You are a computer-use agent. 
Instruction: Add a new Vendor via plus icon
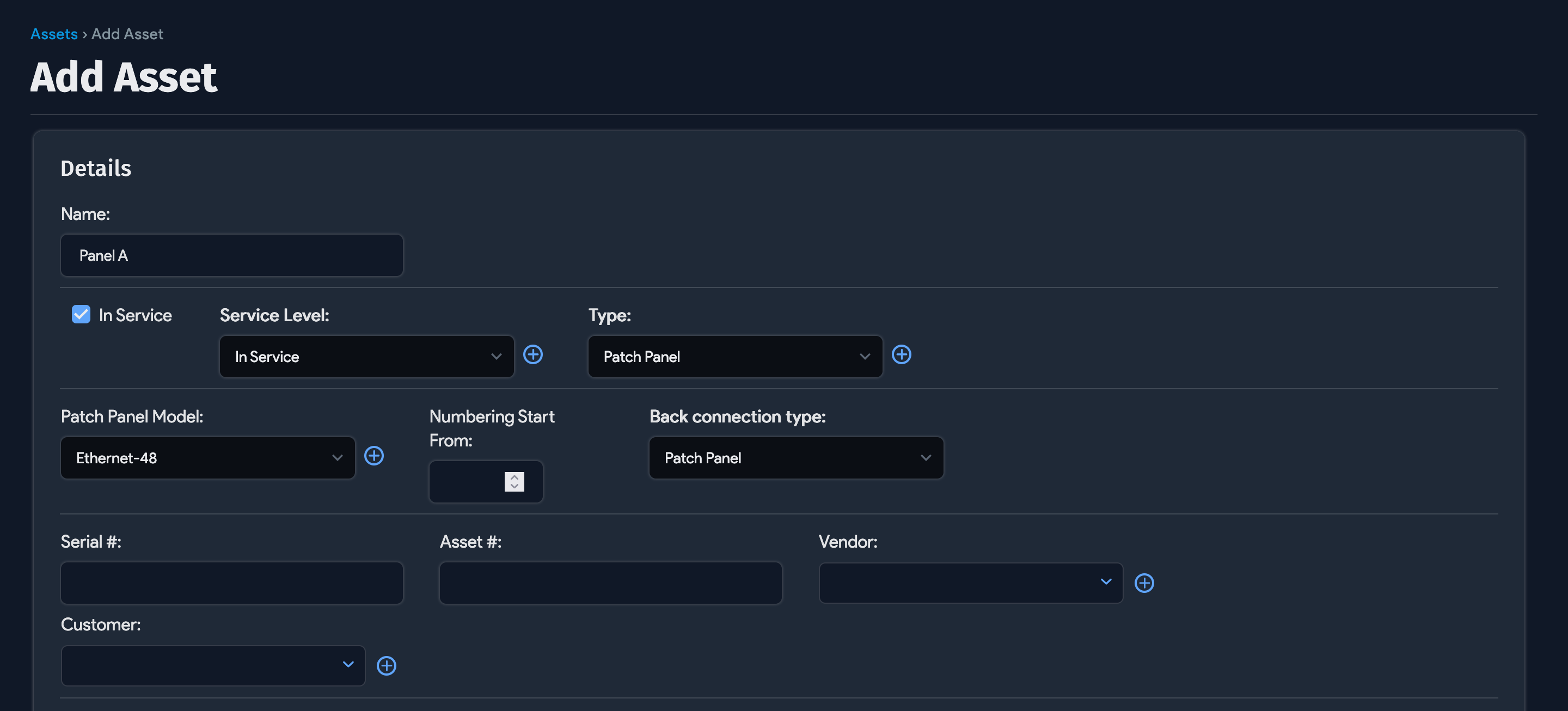point(1144,583)
